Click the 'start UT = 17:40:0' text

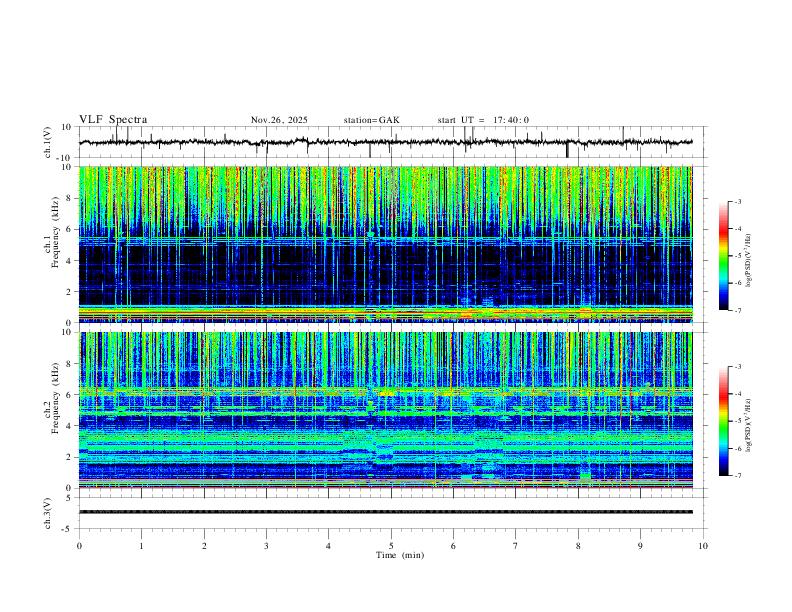pyautogui.click(x=483, y=120)
